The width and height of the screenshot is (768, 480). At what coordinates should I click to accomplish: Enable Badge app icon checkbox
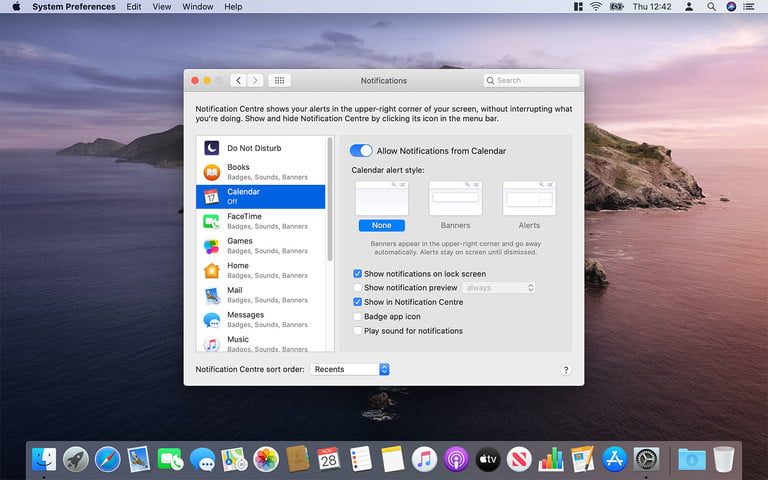pyautogui.click(x=358, y=317)
